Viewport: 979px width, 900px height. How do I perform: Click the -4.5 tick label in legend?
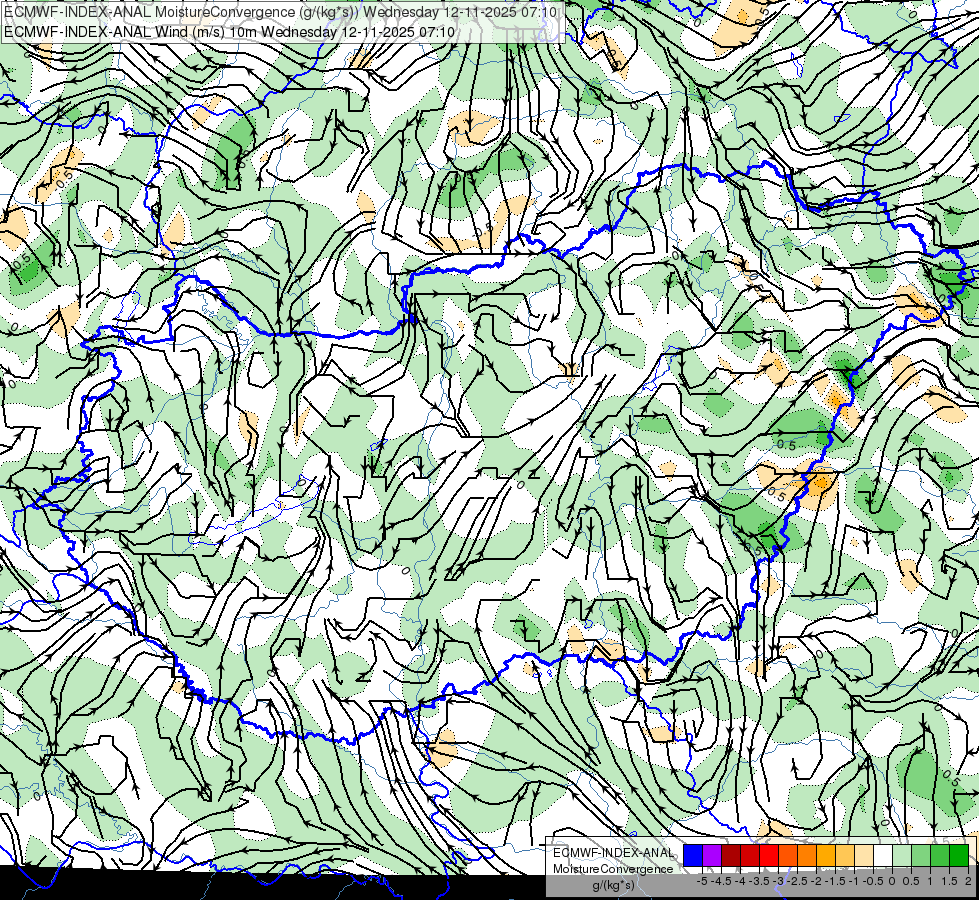click(x=721, y=881)
